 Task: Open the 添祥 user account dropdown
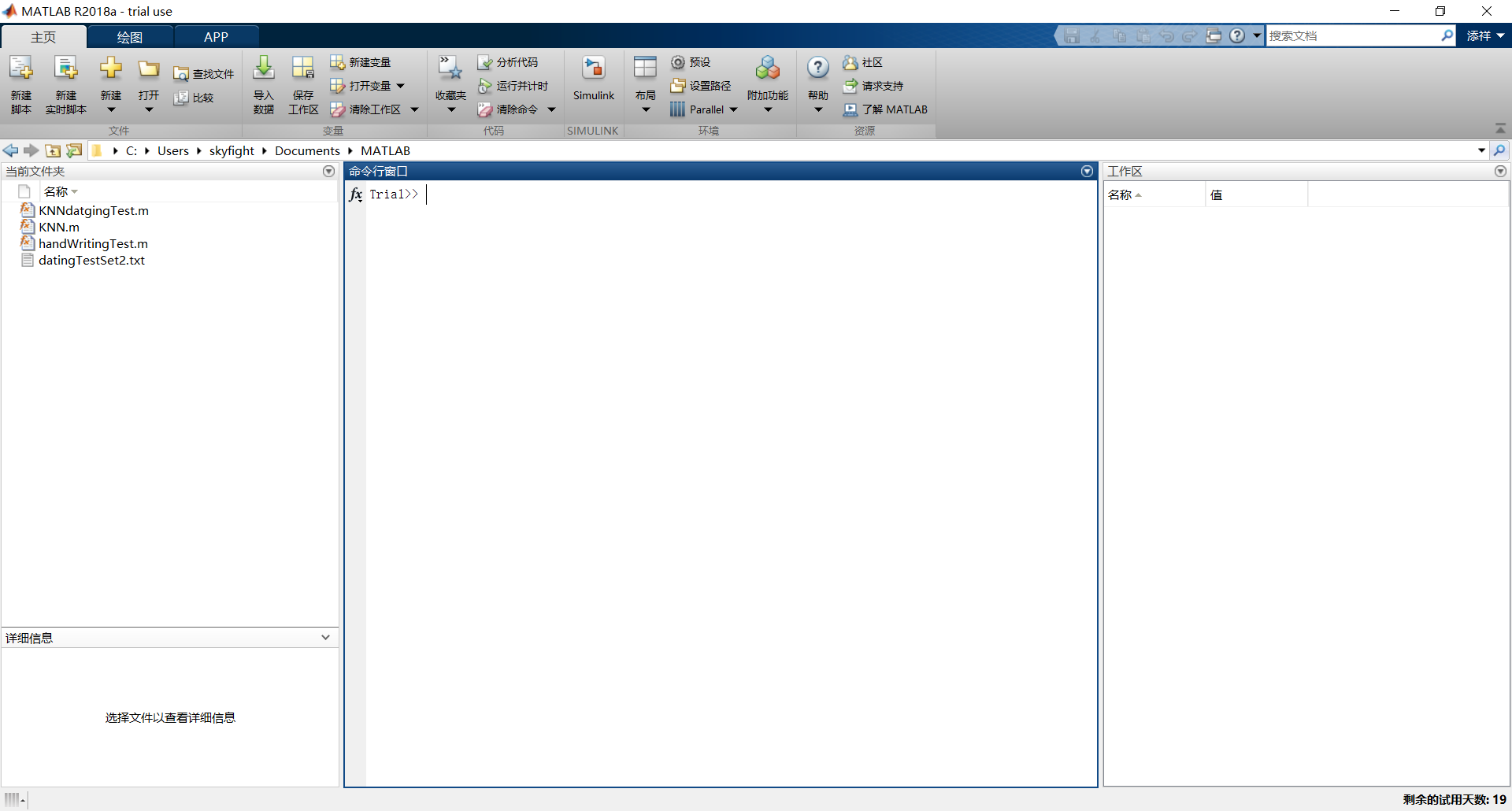pyautogui.click(x=1485, y=35)
